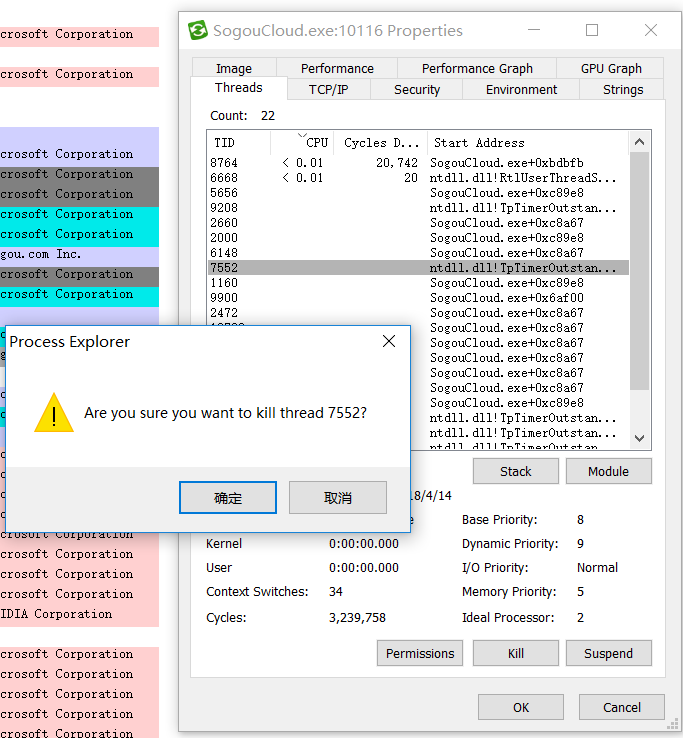Screen dimensions: 683x738
Task: Click the Stack button
Action: [515, 471]
